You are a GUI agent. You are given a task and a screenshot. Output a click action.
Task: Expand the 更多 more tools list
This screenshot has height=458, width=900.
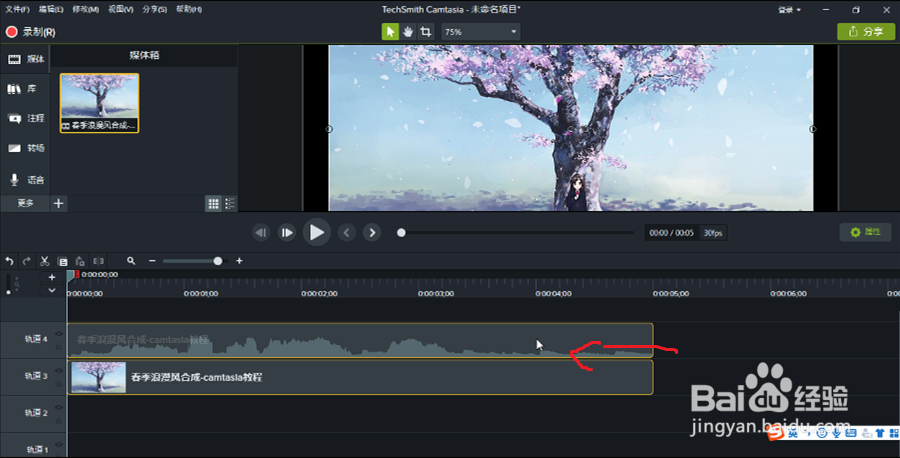[25, 203]
